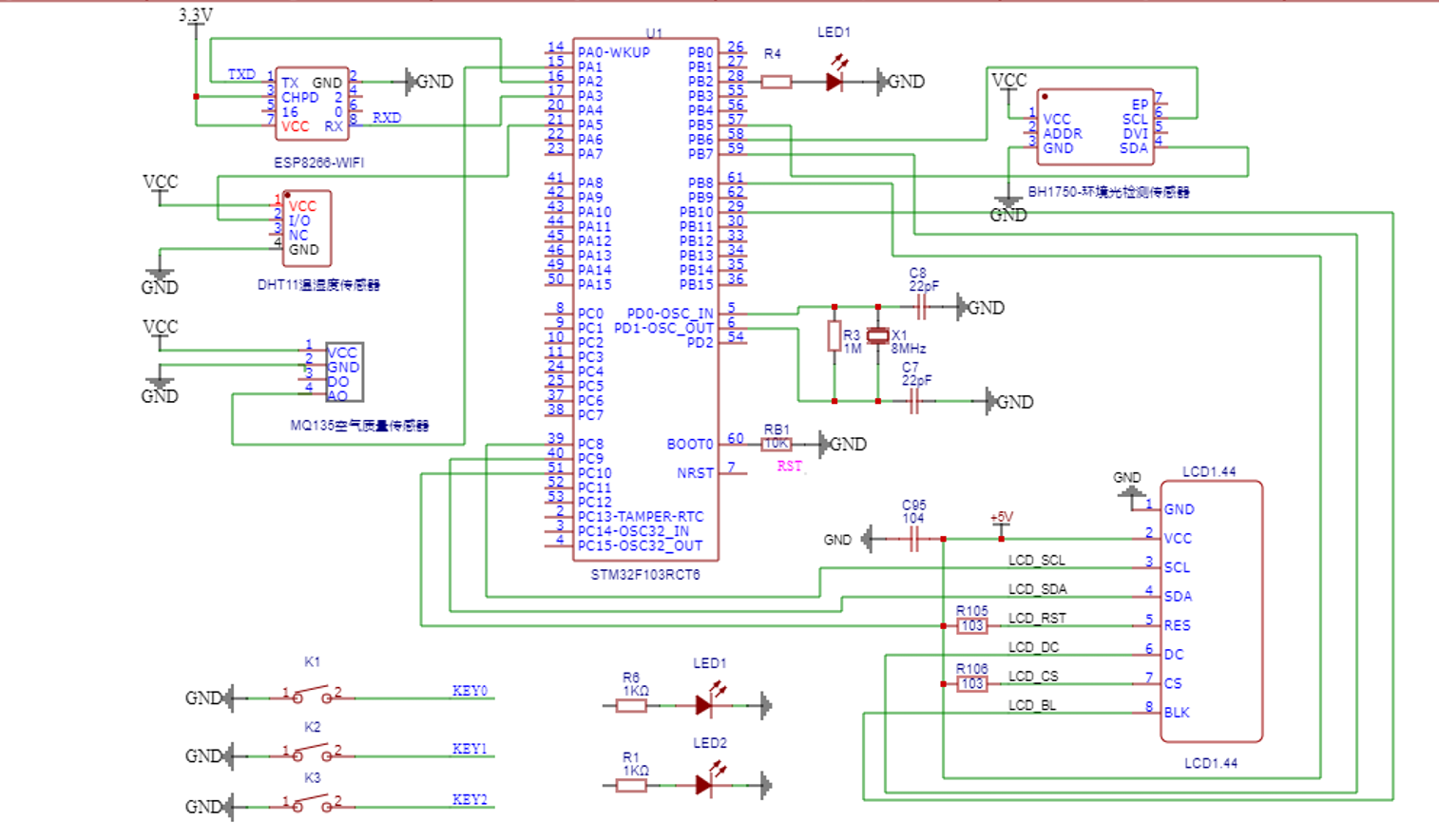Viewport: 1439px width, 840px height.
Task: Click the KEY2 net label
Action: coord(470,799)
